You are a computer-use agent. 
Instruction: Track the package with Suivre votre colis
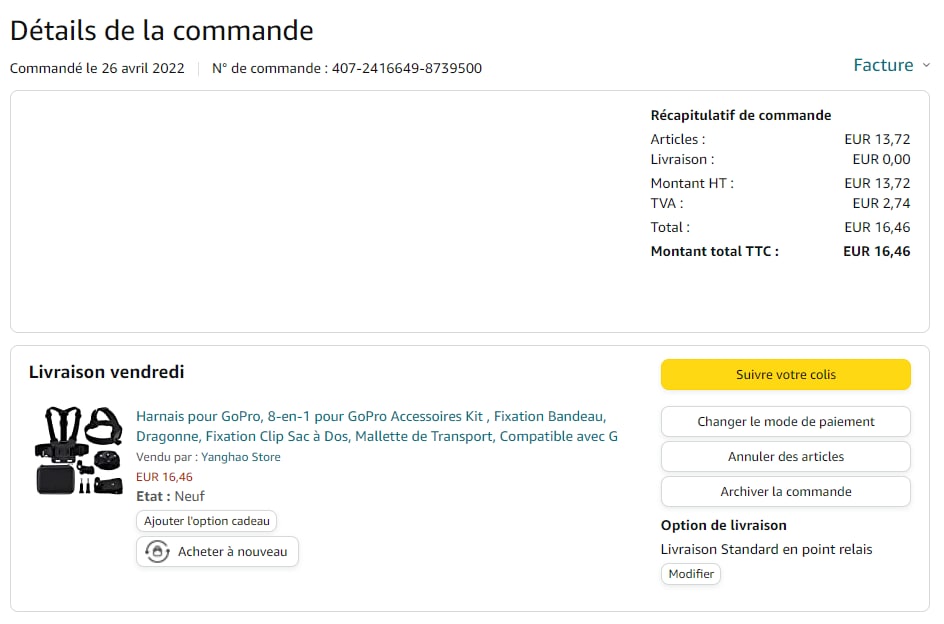[785, 374]
